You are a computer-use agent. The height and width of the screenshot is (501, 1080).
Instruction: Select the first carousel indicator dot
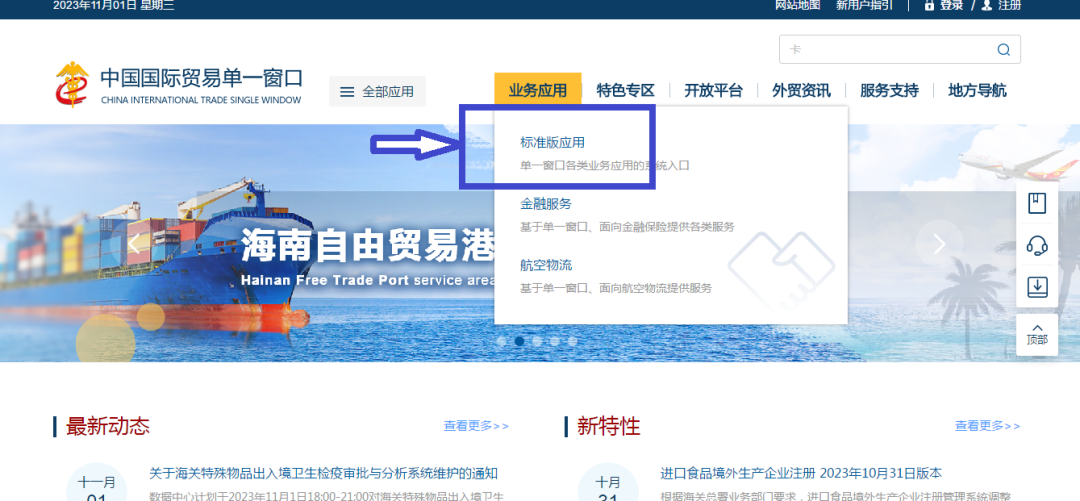(x=501, y=341)
